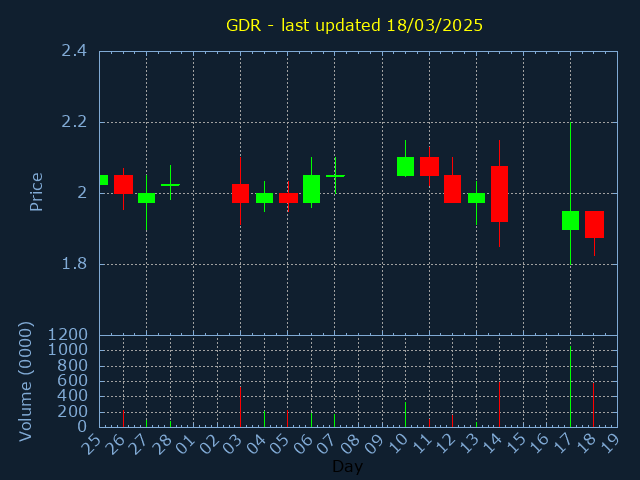Click day label 28 on the x-axis

pos(163,444)
